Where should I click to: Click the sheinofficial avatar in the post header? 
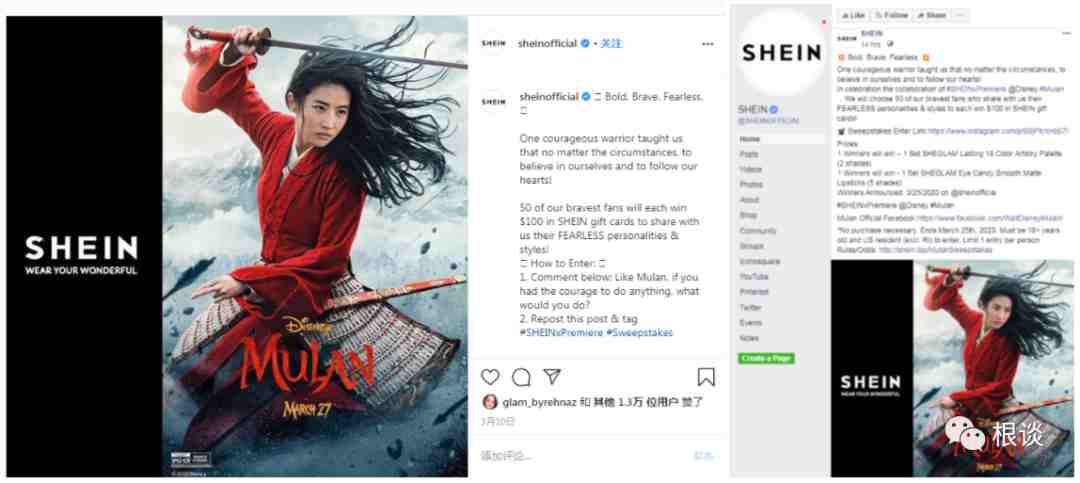493,43
